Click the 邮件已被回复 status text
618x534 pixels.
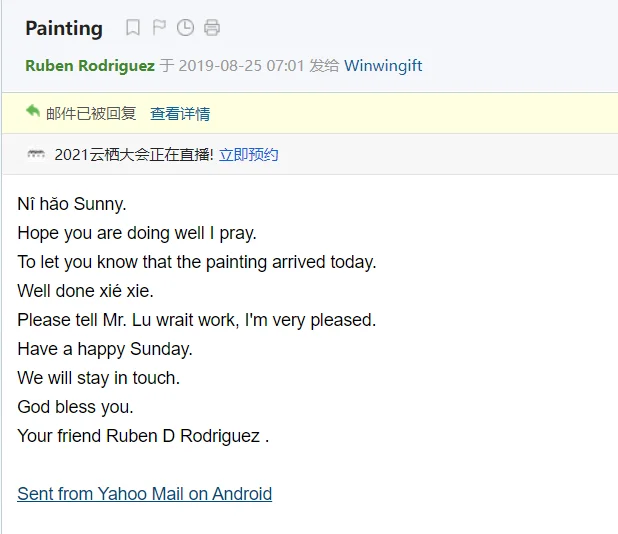tap(91, 114)
